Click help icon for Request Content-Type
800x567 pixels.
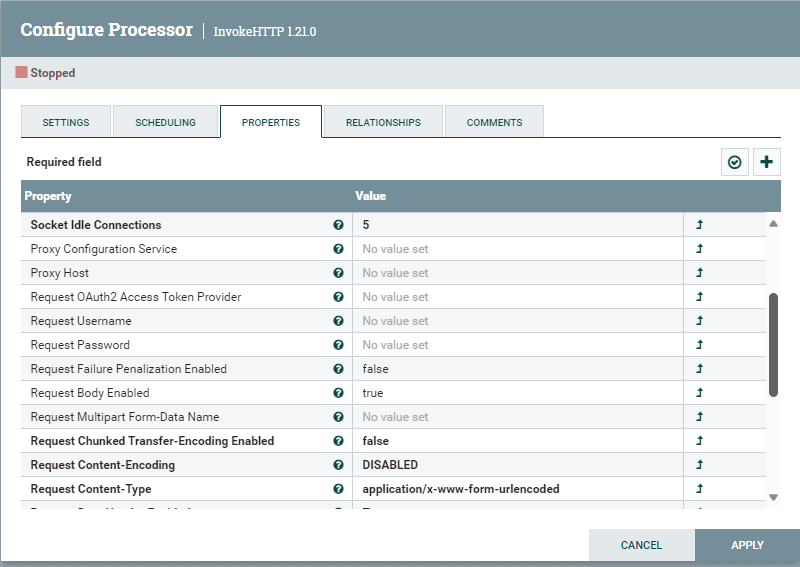[x=338, y=488]
